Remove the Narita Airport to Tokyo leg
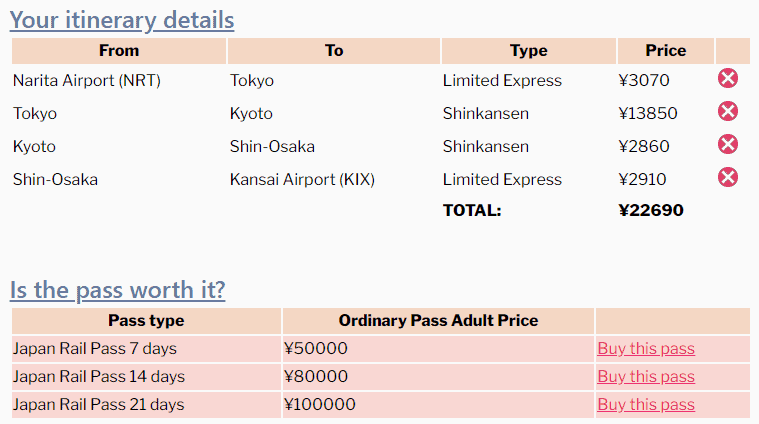759x424 pixels. point(728,78)
